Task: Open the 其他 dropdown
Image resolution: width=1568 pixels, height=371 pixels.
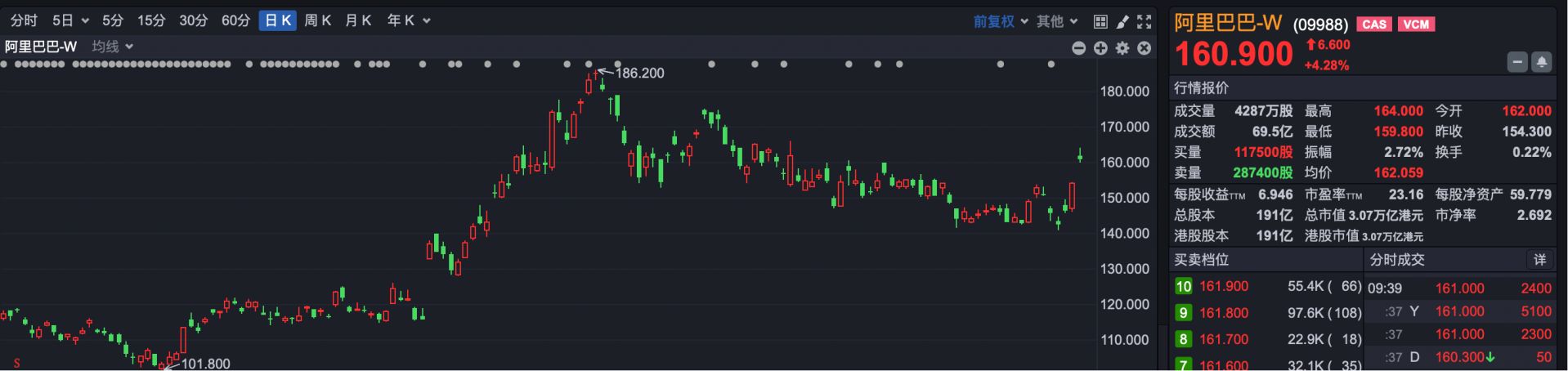Action: [1057, 21]
